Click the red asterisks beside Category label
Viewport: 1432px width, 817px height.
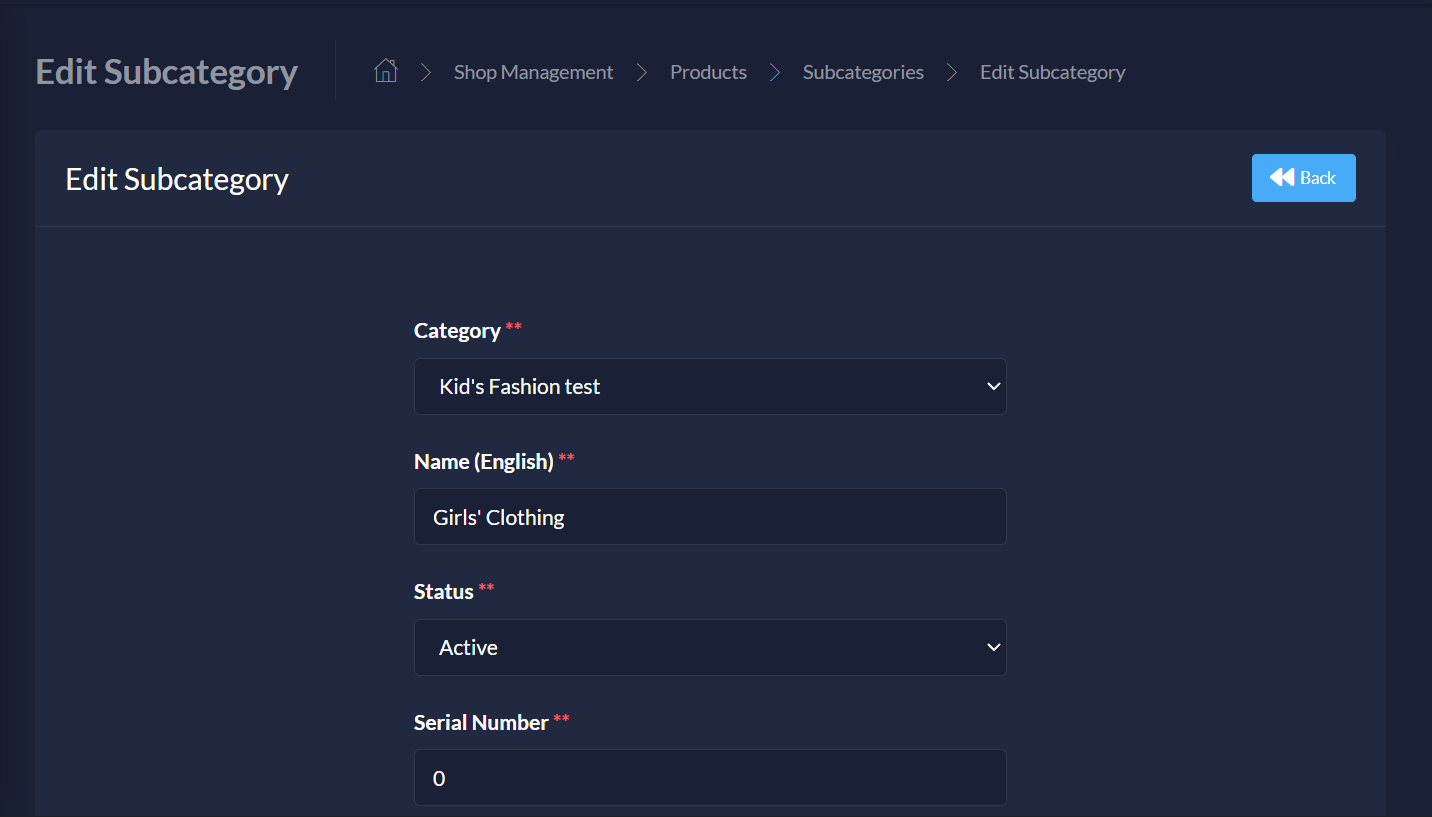[513, 326]
